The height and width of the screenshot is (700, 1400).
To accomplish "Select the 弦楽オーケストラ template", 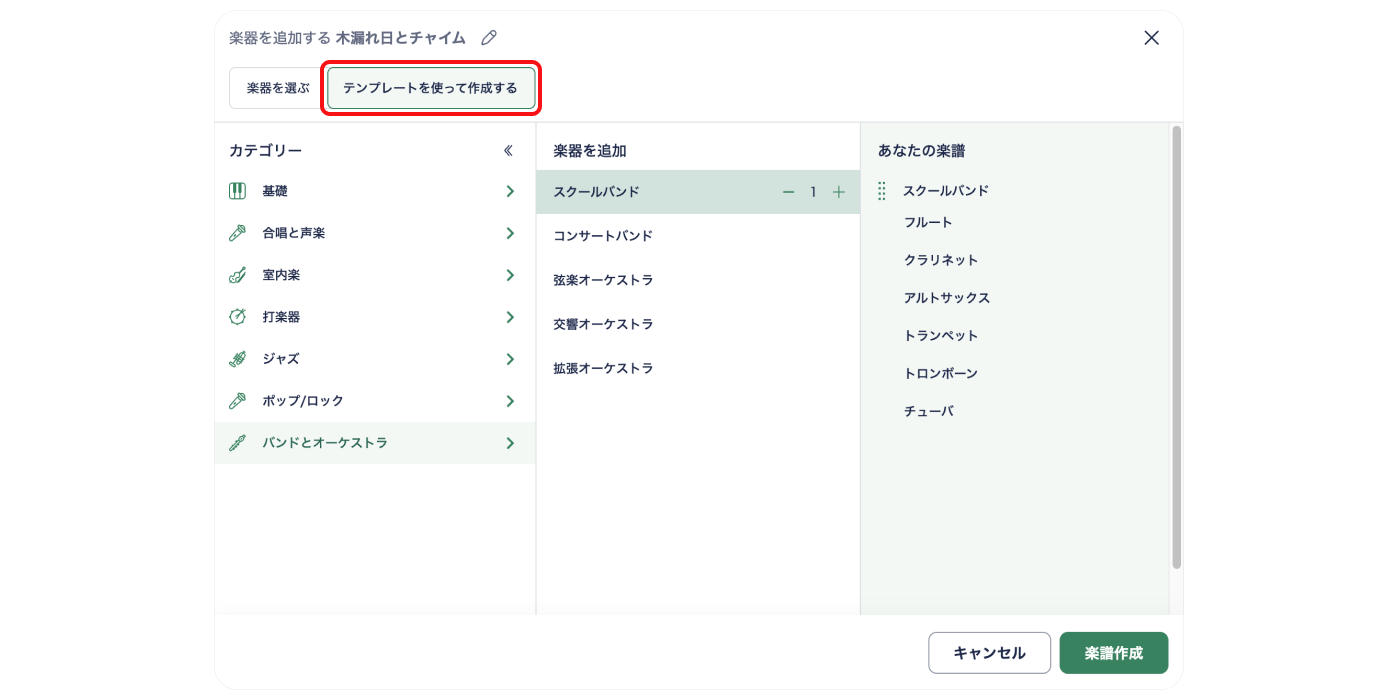I will pyautogui.click(x=605, y=280).
